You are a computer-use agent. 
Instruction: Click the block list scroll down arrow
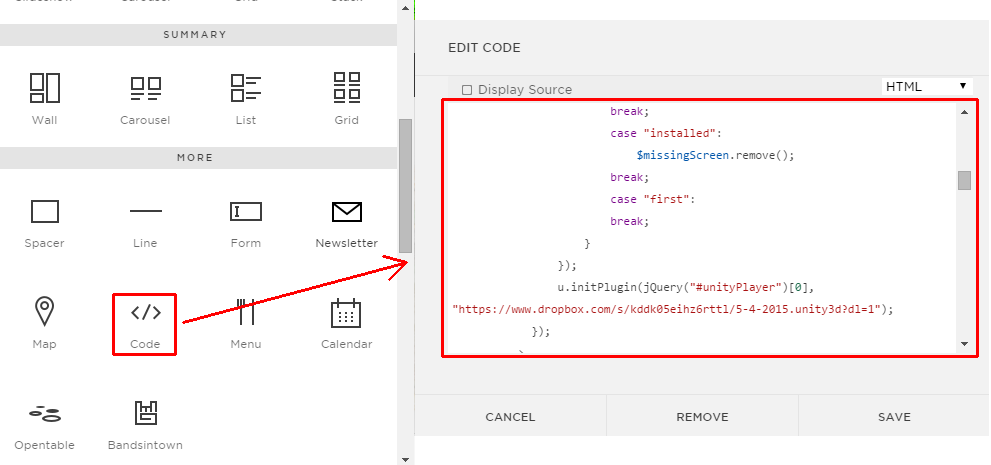click(x=406, y=459)
